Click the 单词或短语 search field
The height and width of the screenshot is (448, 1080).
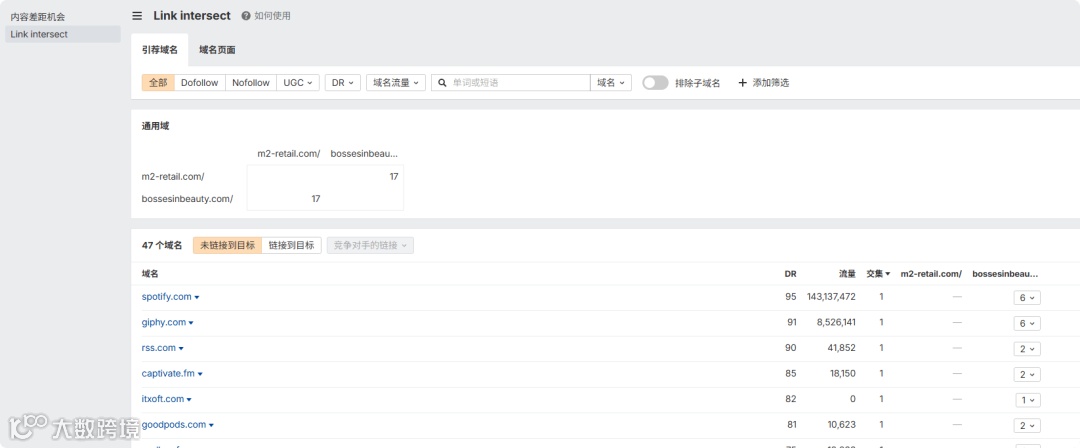click(510, 83)
